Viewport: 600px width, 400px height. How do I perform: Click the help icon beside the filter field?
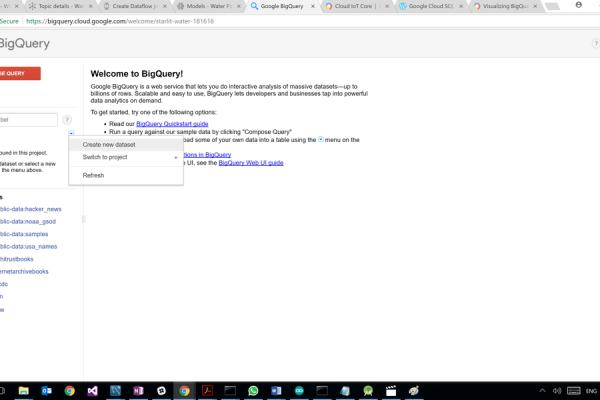(67, 120)
